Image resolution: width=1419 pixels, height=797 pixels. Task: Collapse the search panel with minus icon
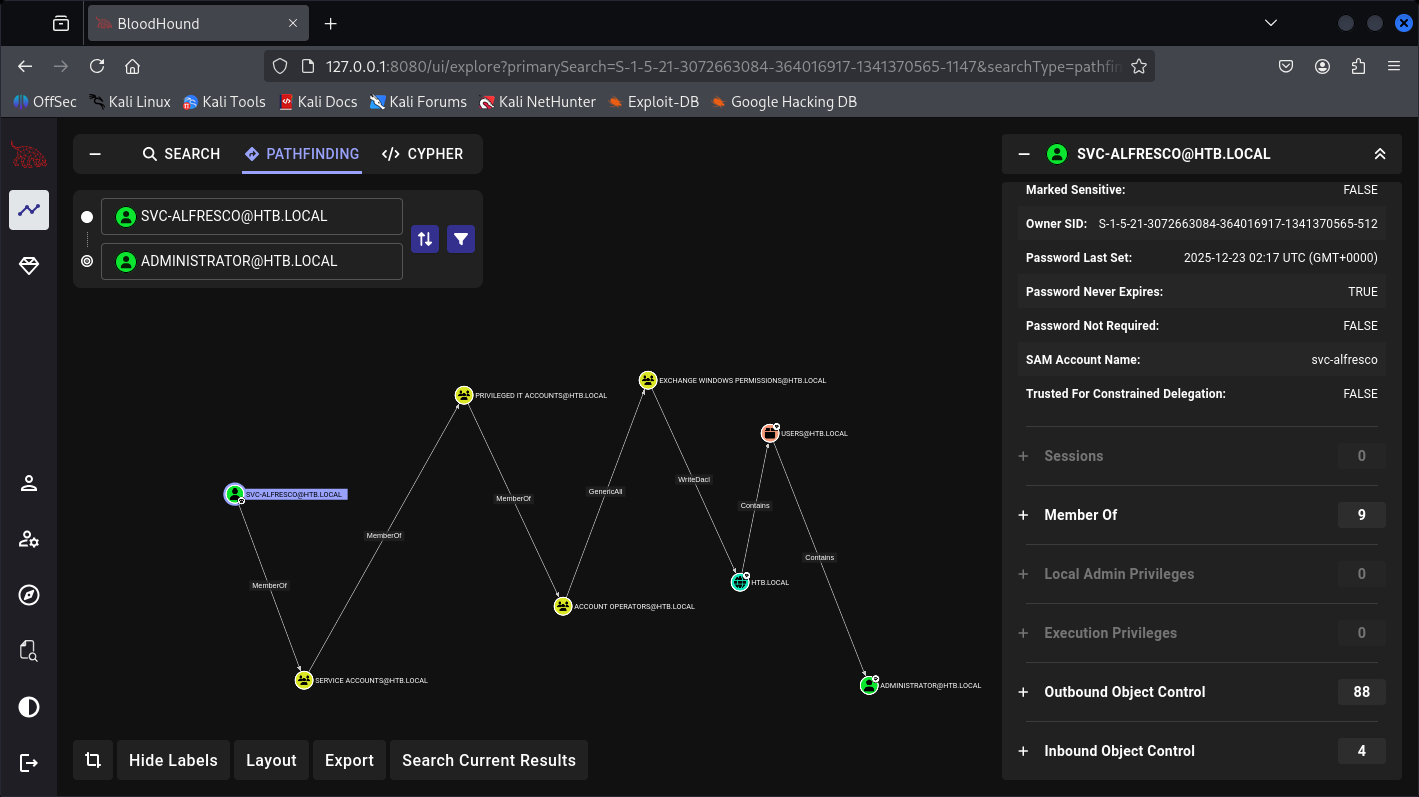[x=95, y=154]
